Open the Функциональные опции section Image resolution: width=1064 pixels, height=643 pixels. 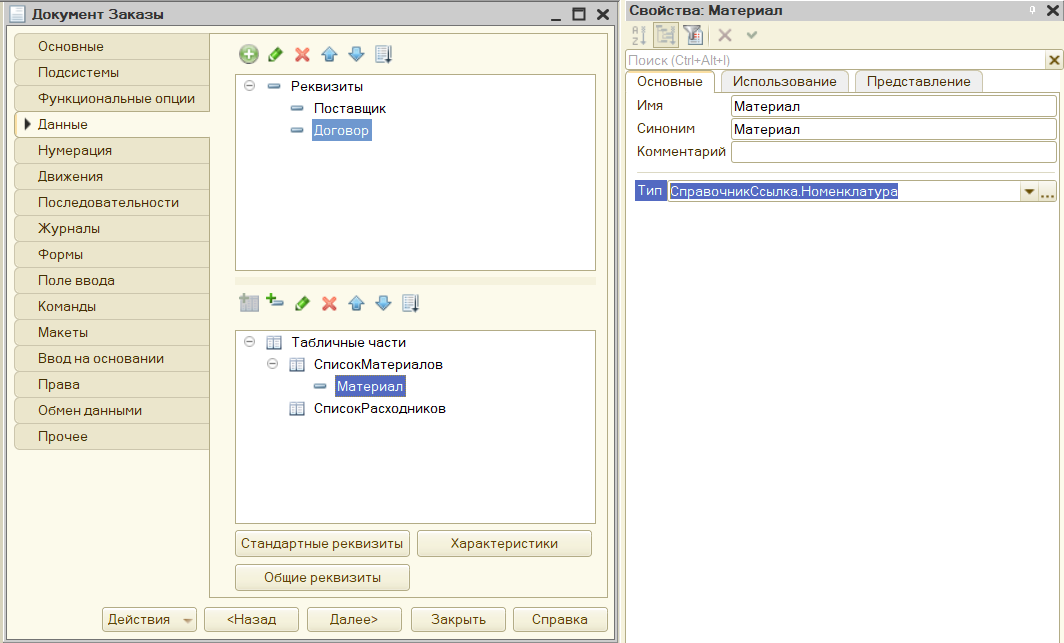click(112, 99)
